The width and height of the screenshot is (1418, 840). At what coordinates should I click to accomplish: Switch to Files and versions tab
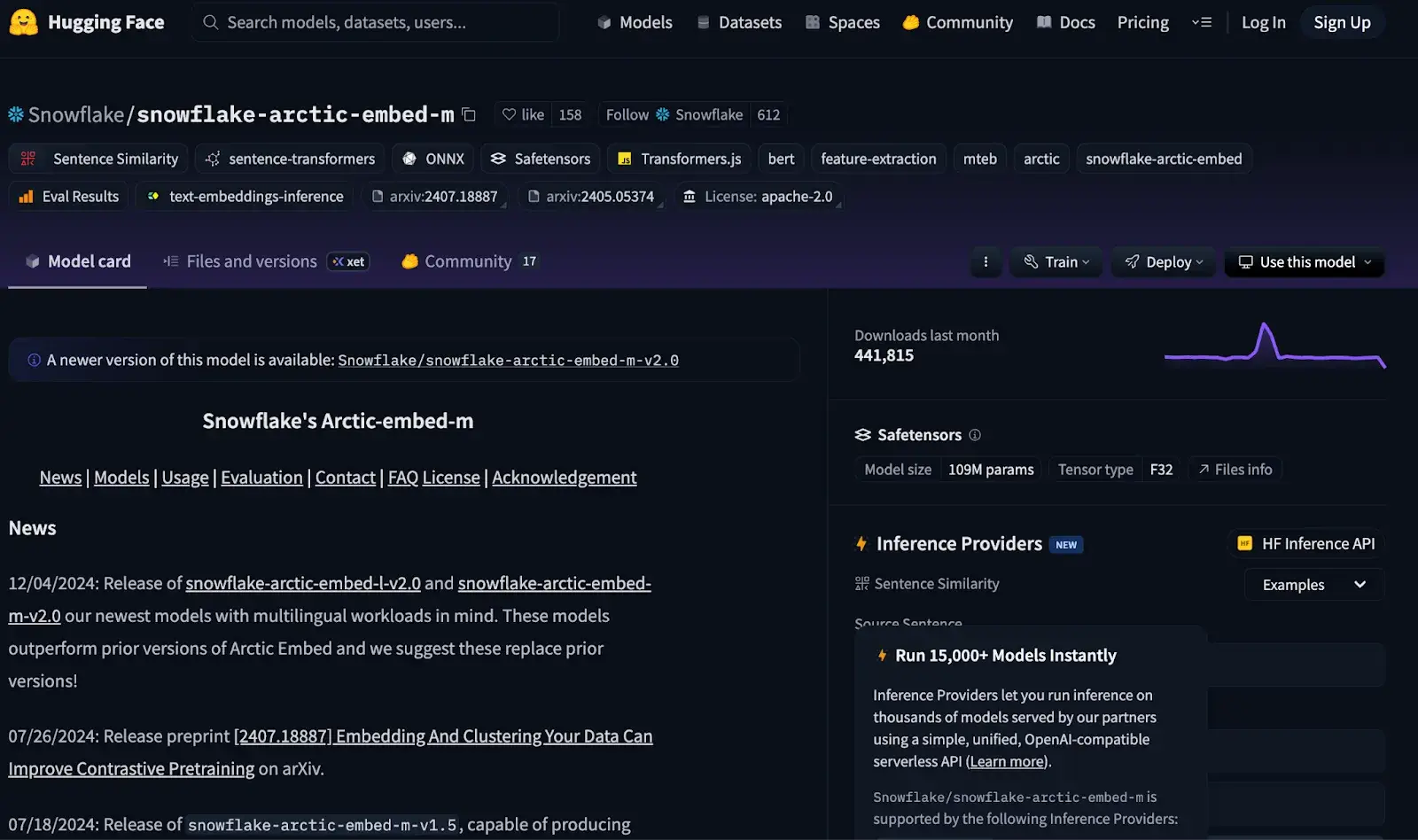(252, 261)
